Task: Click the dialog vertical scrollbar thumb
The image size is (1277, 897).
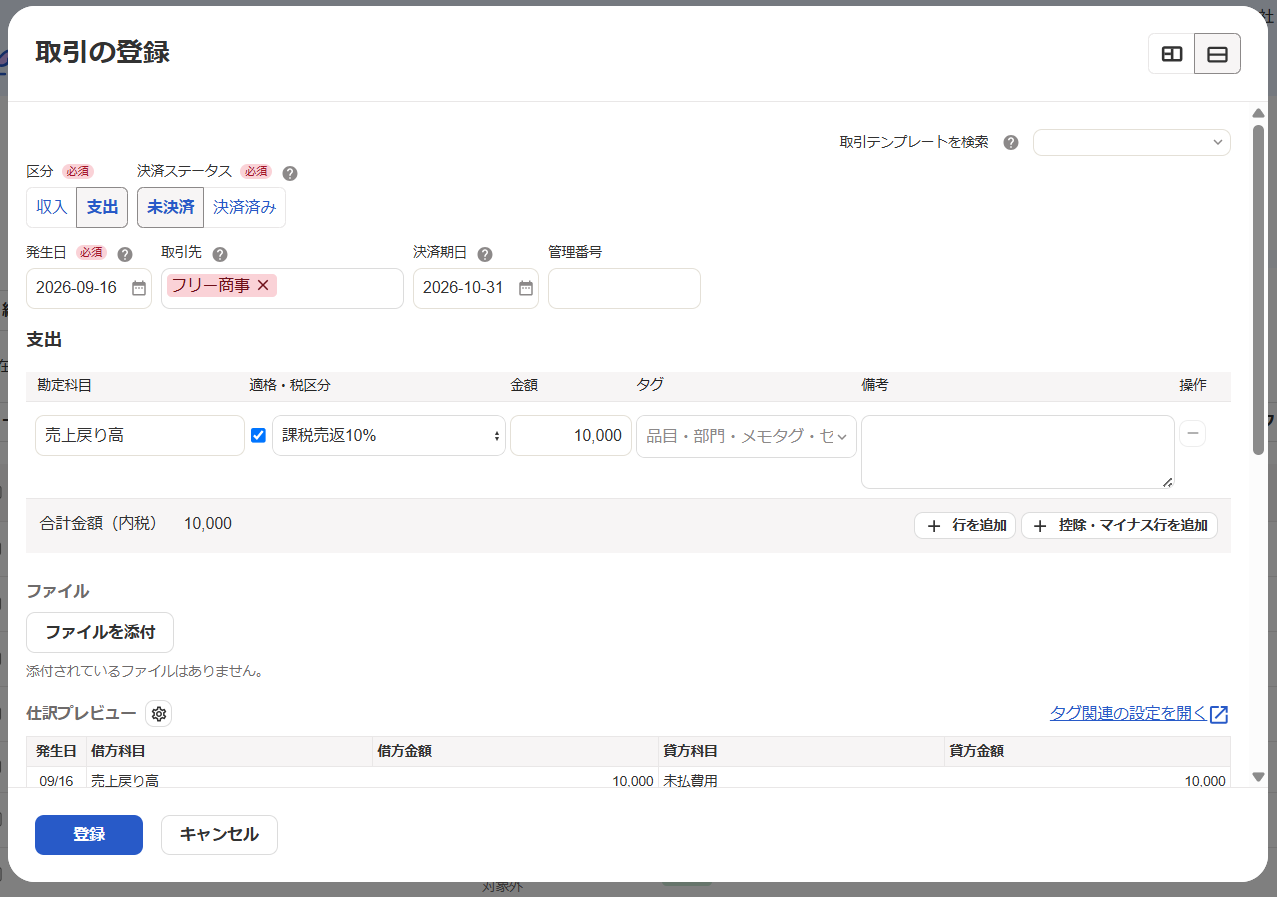Action: pos(1258,290)
